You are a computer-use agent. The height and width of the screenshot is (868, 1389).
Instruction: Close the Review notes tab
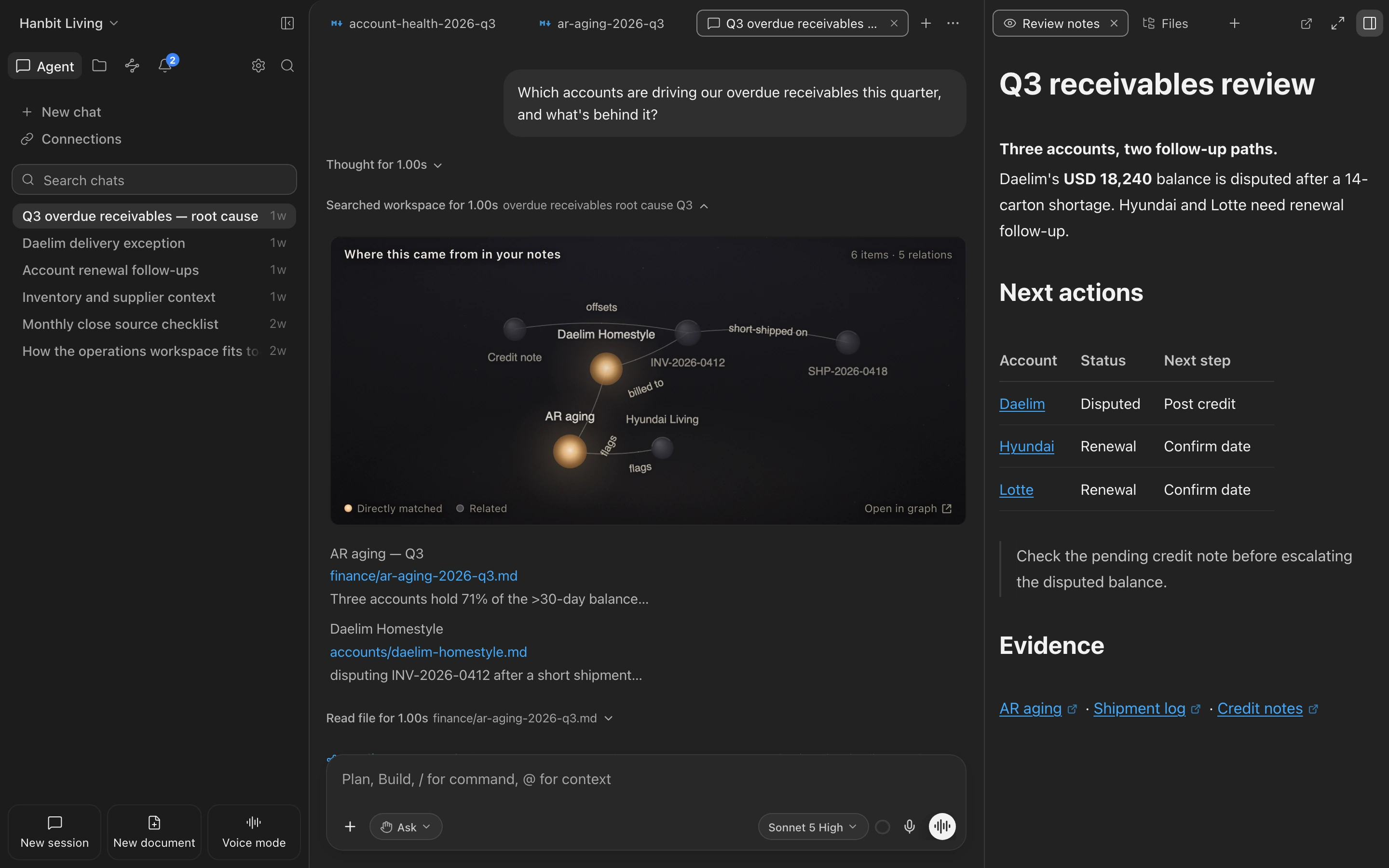[1114, 24]
